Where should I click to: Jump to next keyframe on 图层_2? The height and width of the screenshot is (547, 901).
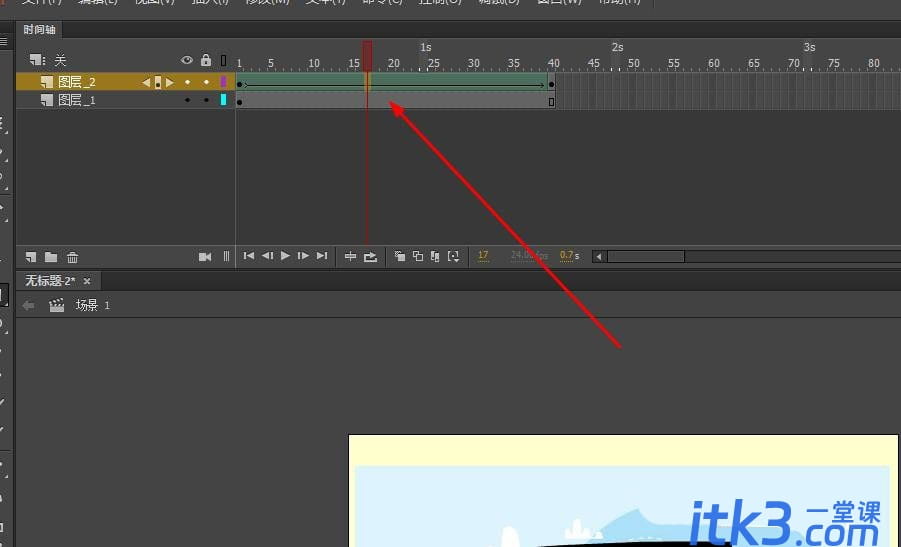click(170, 83)
